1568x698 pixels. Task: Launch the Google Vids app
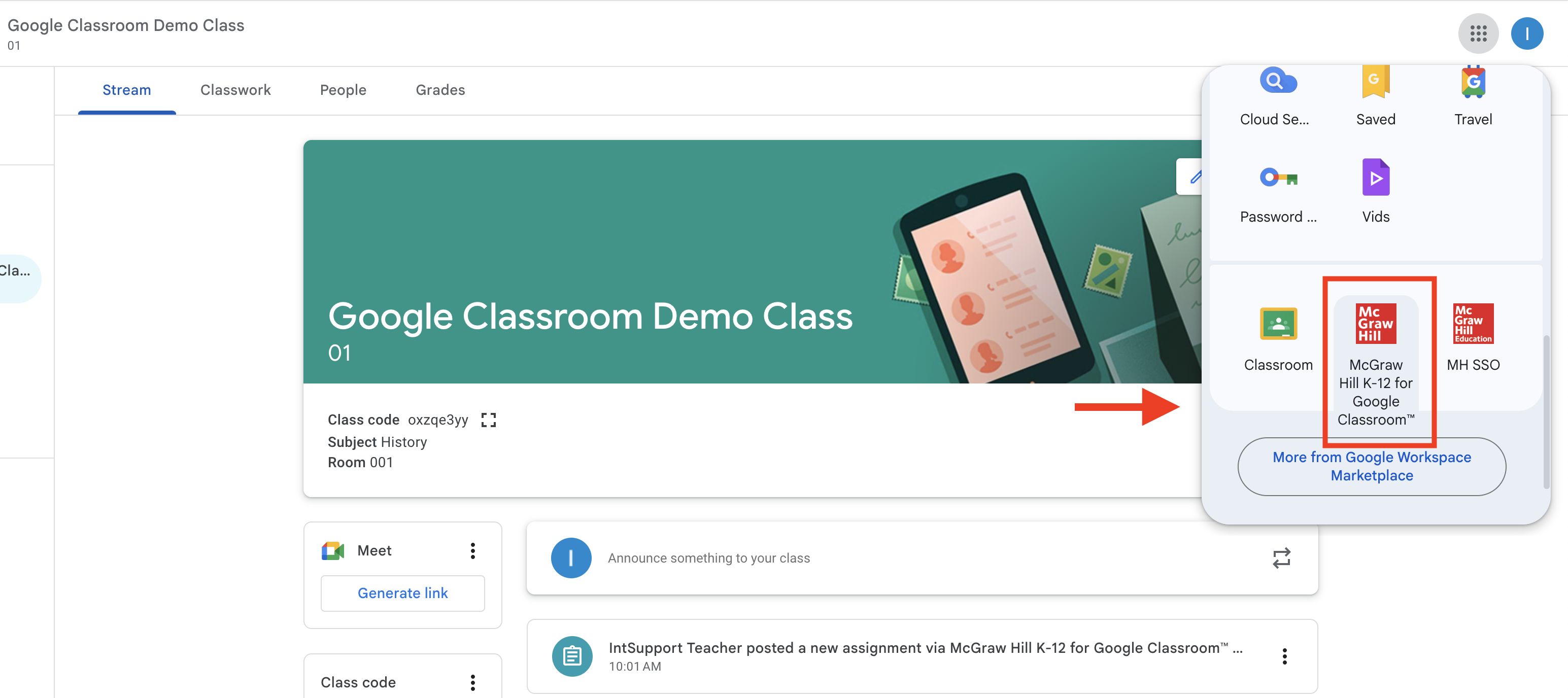(x=1375, y=192)
